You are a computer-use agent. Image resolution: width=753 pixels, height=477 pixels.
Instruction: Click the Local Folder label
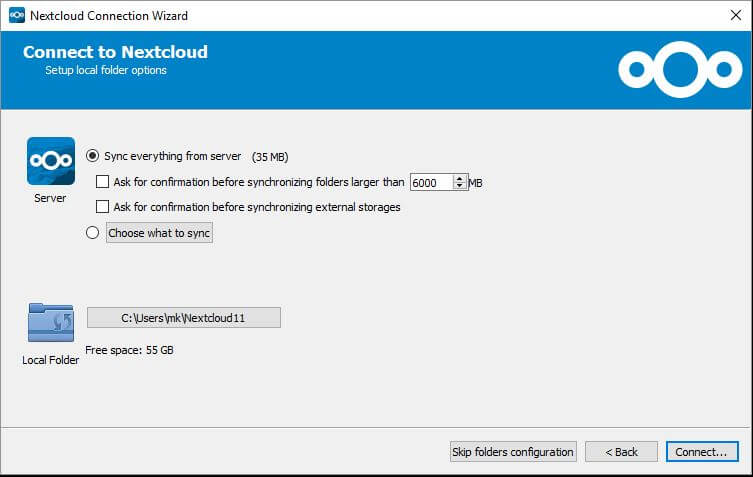click(50, 360)
